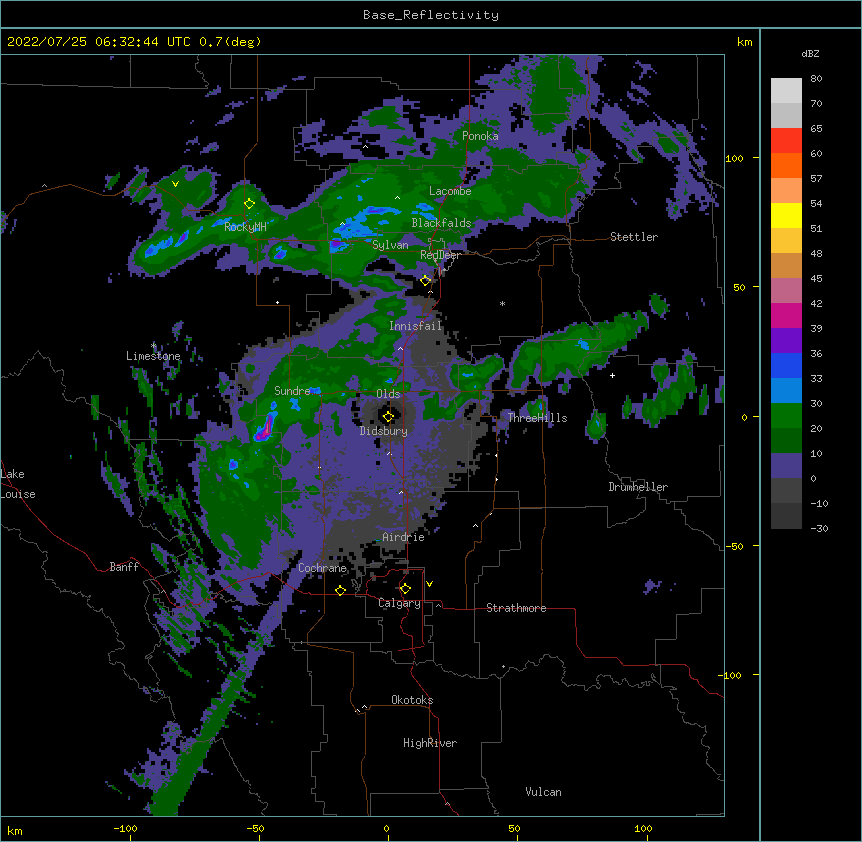Image resolution: width=862 pixels, height=842 pixels.
Task: Click the Calgary city label
Action: pyautogui.click(x=399, y=603)
